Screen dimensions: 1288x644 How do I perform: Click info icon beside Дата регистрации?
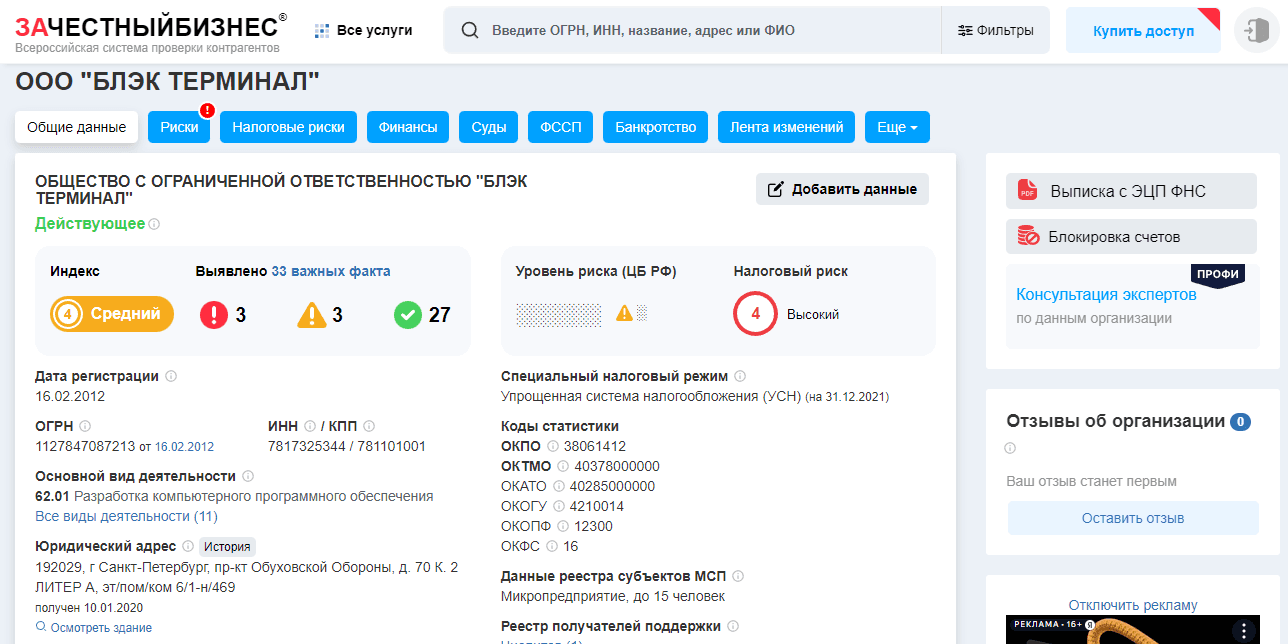(x=171, y=376)
